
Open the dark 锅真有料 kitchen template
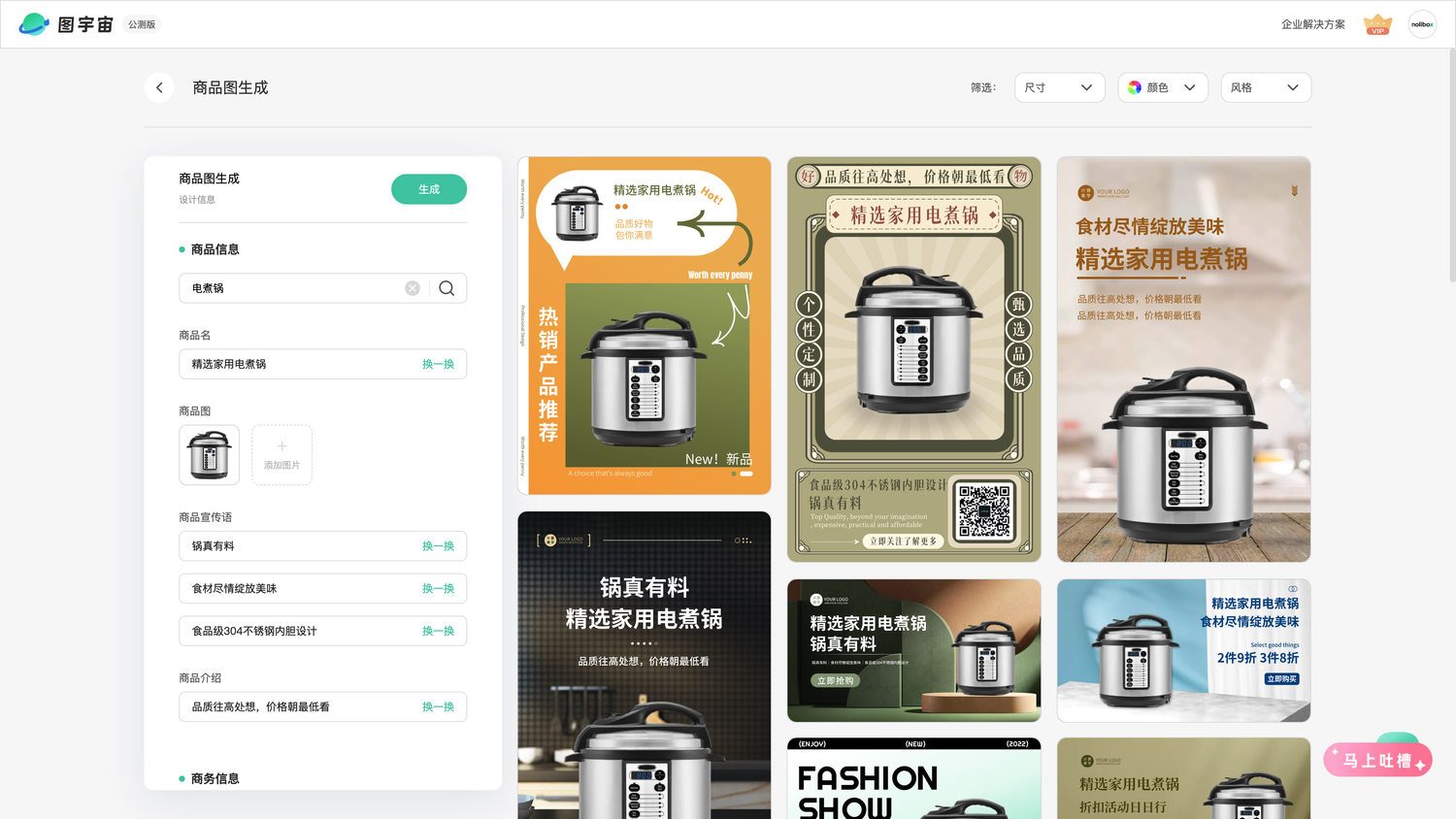point(645,666)
